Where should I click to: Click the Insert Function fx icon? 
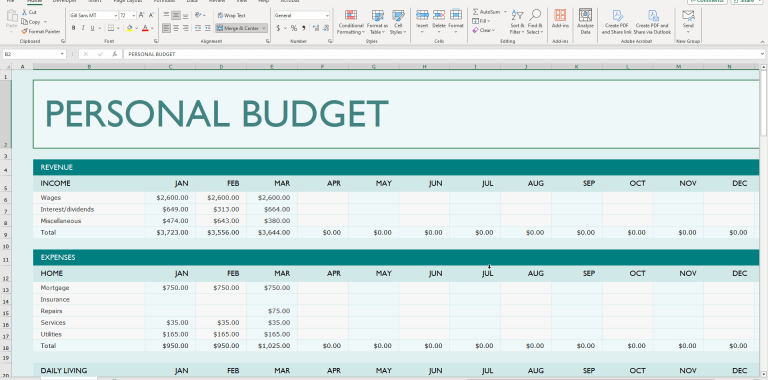pos(114,54)
